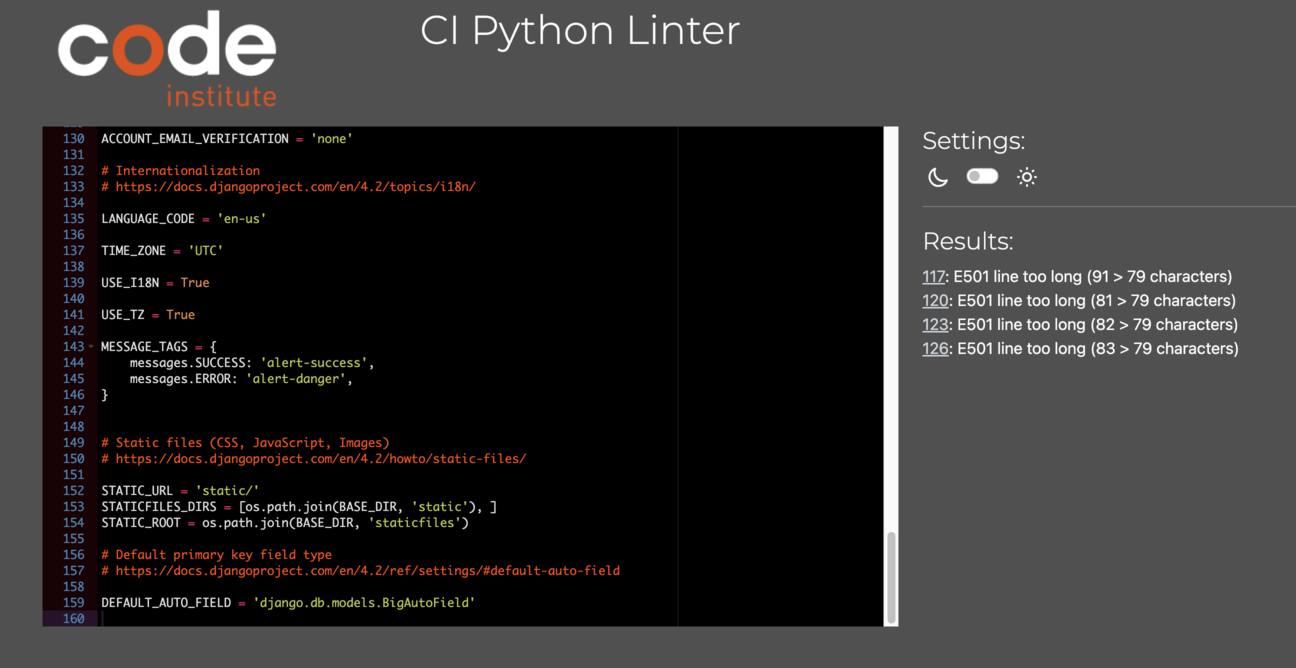
Task: Jump to line 117 error link
Action: point(934,276)
